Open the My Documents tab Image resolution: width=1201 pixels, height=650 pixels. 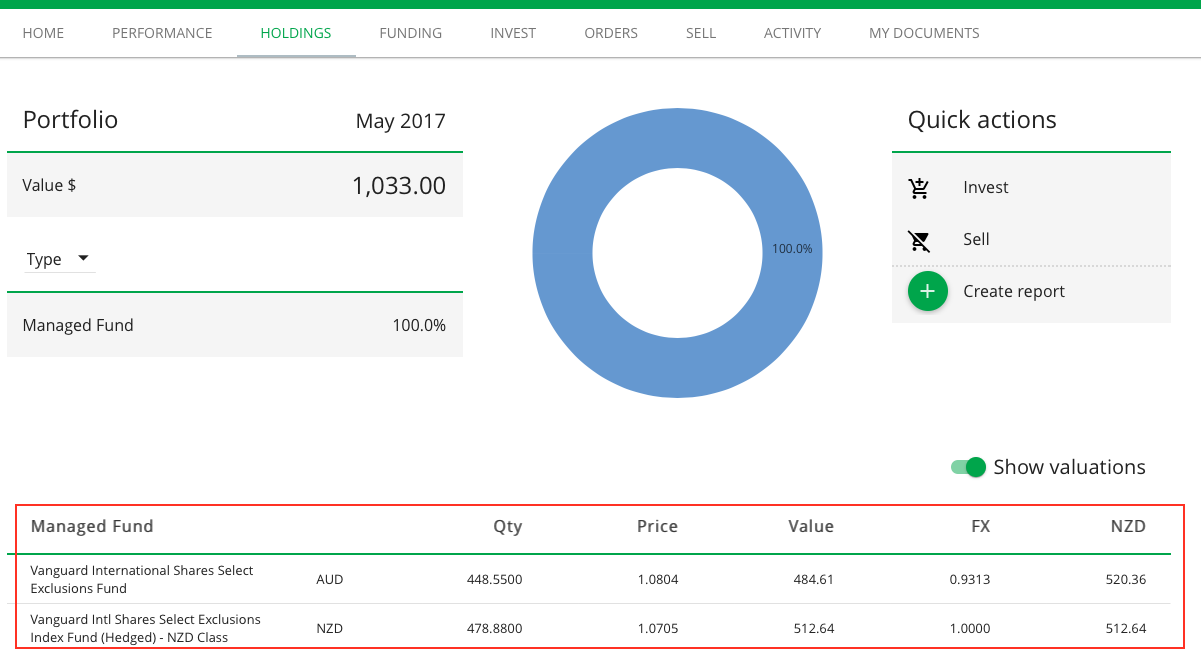pos(924,33)
